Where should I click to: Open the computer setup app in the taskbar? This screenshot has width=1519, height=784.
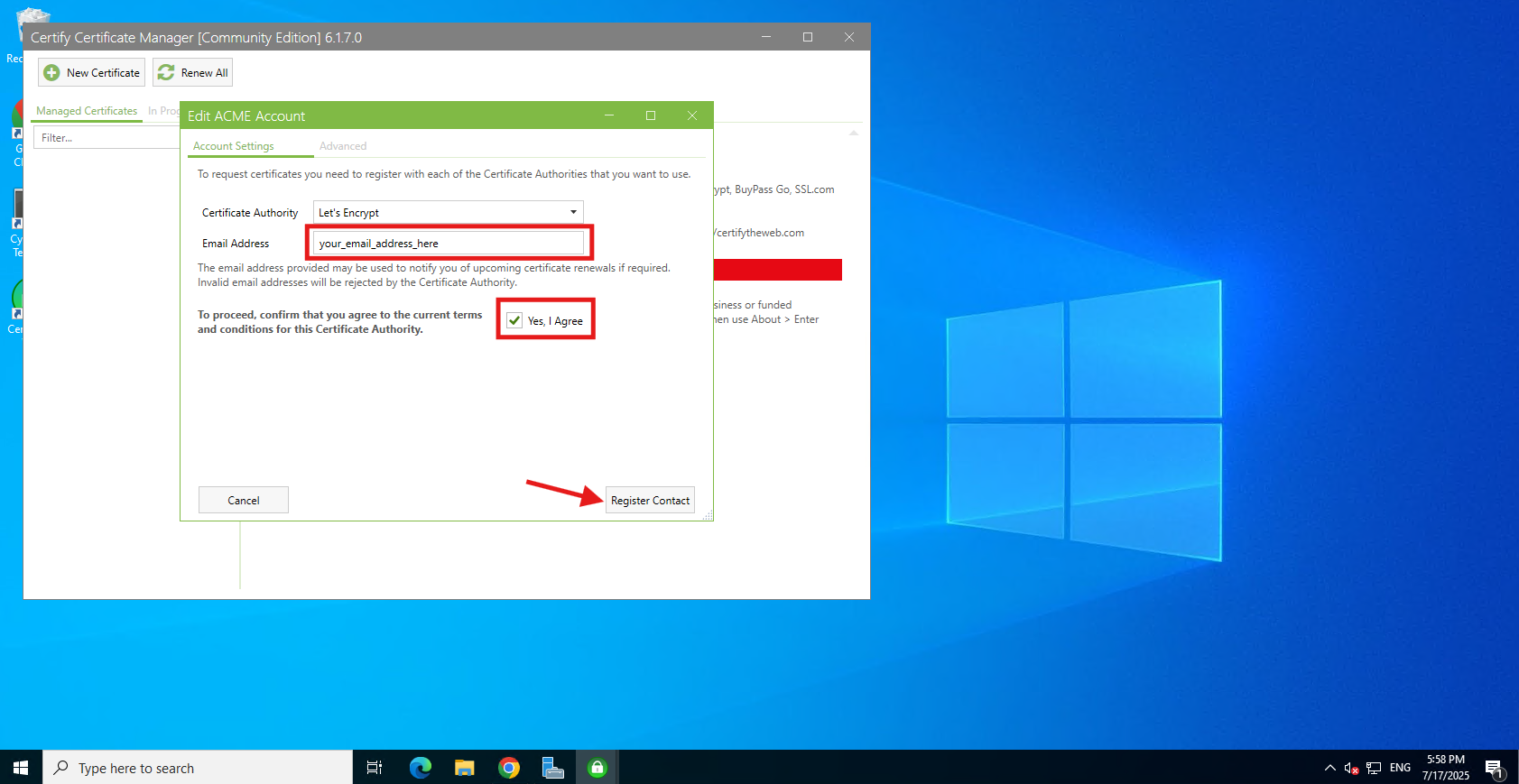(x=552, y=768)
